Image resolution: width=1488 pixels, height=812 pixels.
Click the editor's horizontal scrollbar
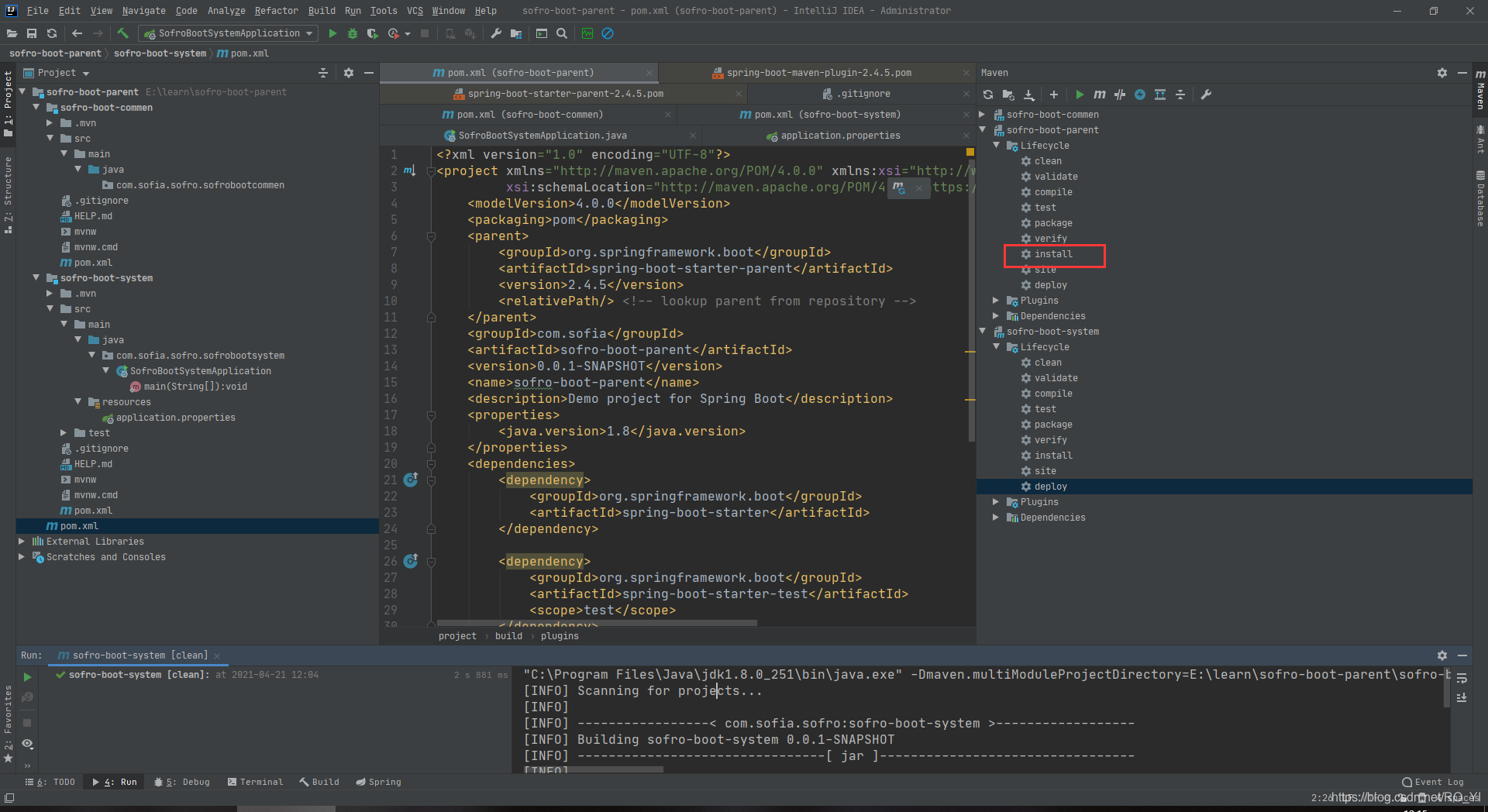(x=597, y=622)
